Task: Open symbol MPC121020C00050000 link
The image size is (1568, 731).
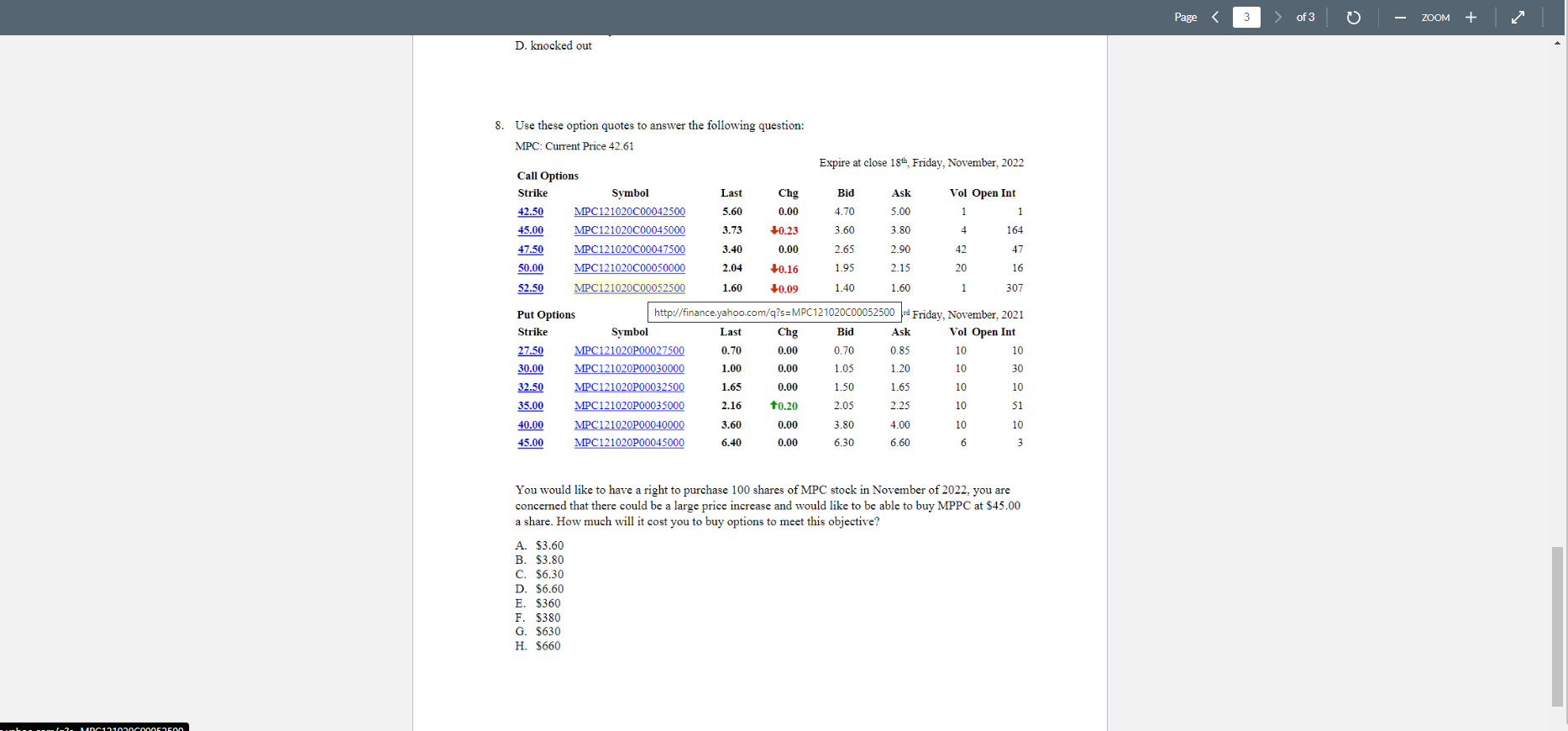Action: click(629, 268)
